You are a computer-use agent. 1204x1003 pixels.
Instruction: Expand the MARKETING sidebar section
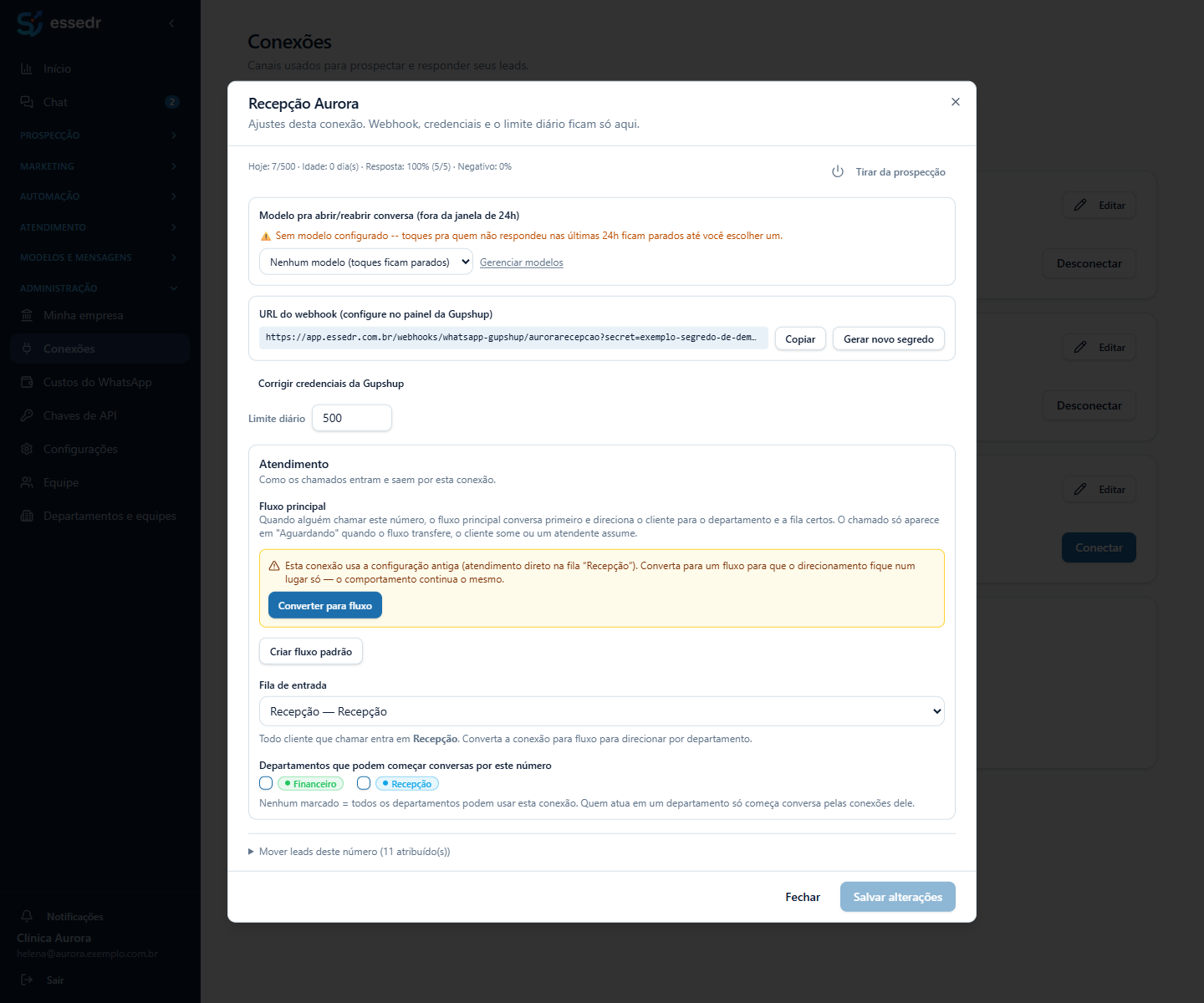point(100,166)
